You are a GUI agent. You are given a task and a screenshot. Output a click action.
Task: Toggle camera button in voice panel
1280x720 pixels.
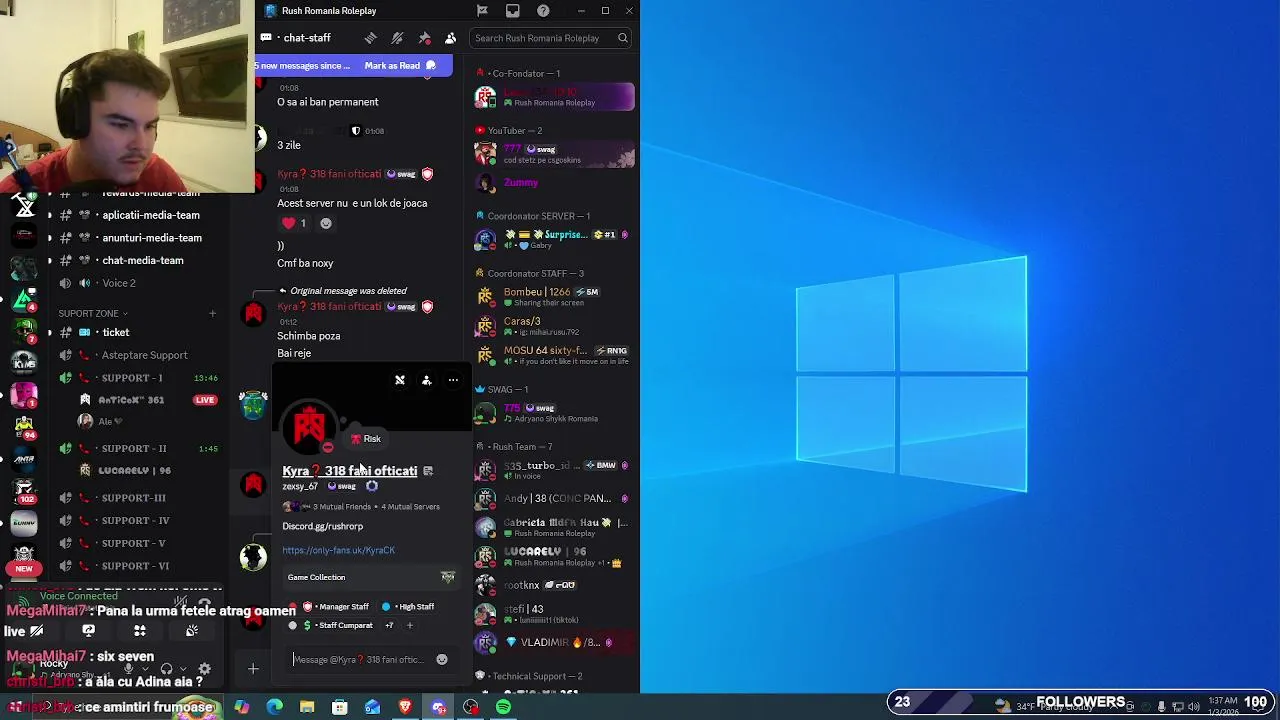[36, 631]
